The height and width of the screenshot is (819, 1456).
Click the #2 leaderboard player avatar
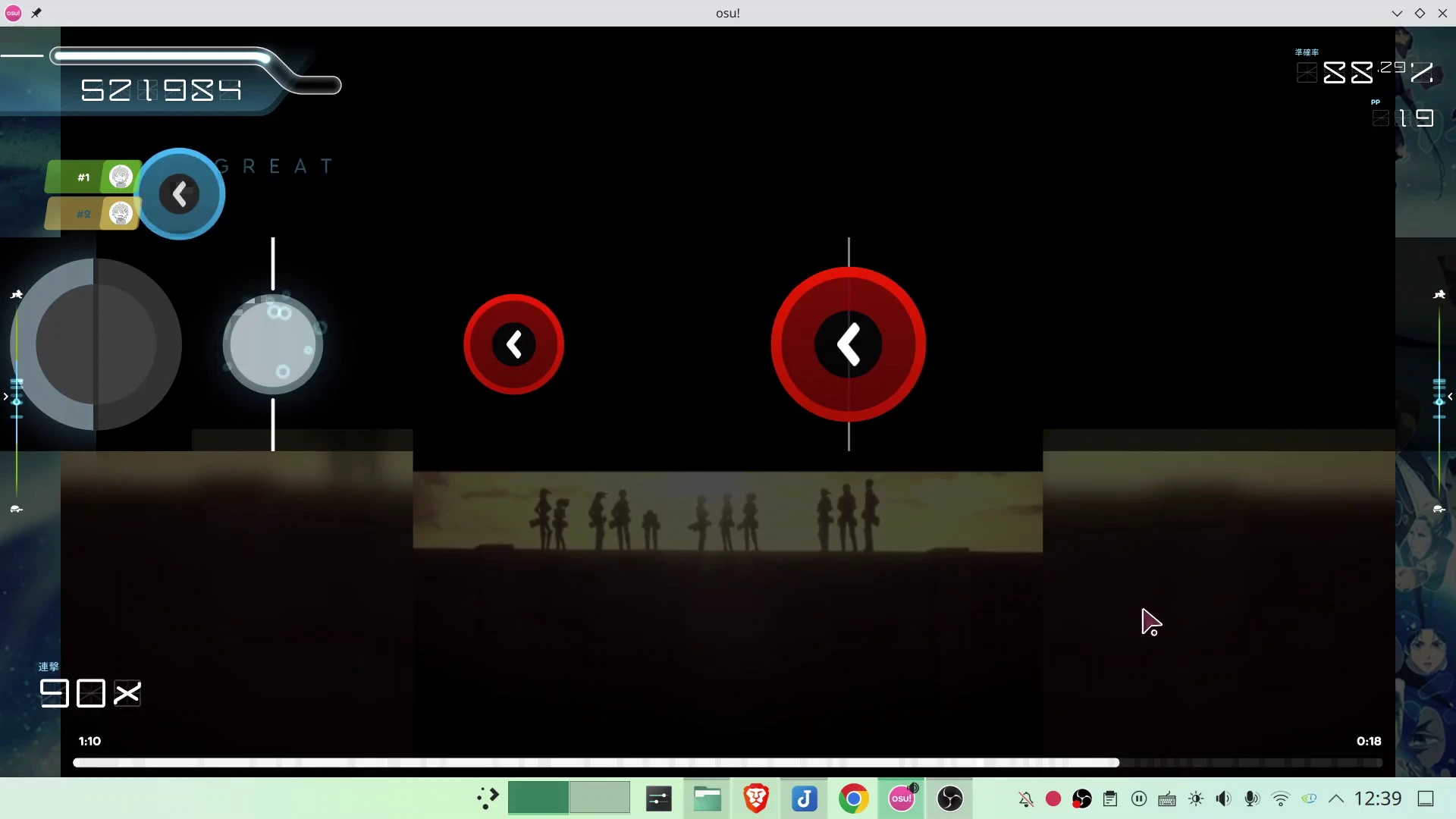pyautogui.click(x=121, y=214)
